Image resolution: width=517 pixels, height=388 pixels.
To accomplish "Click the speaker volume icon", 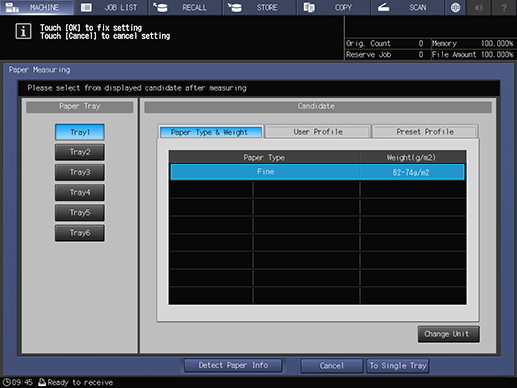I will click(x=479, y=7).
